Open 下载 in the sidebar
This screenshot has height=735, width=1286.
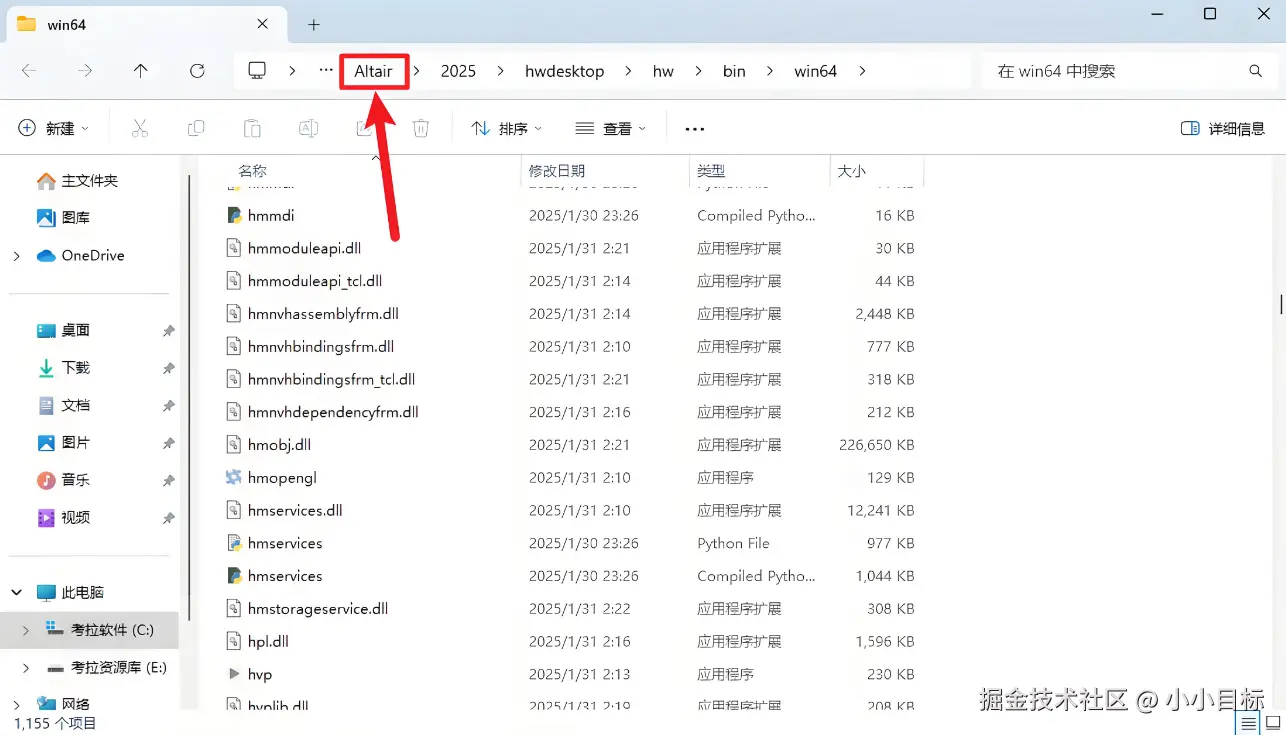[76, 368]
